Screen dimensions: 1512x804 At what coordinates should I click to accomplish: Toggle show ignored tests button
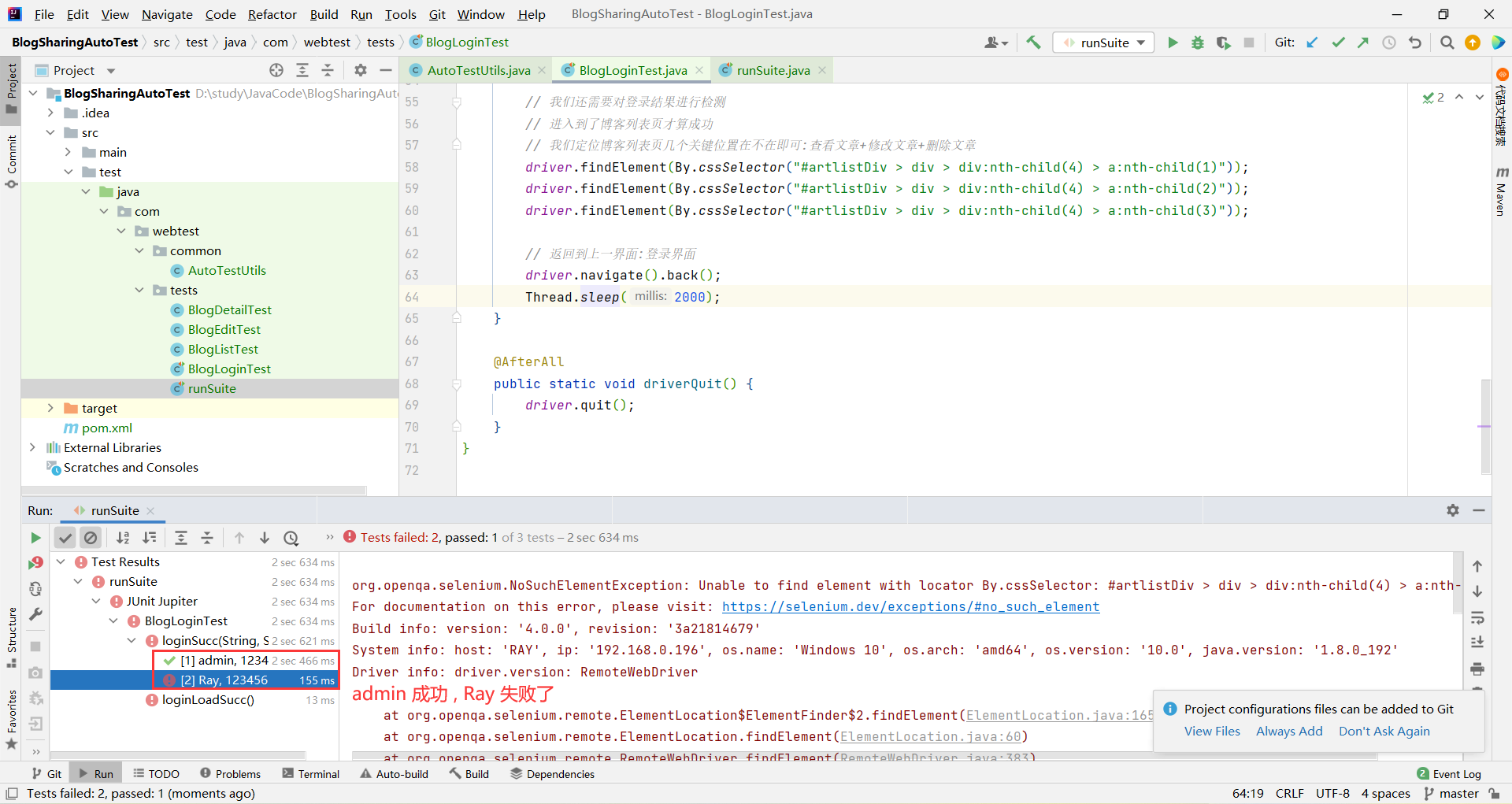pos(91,538)
